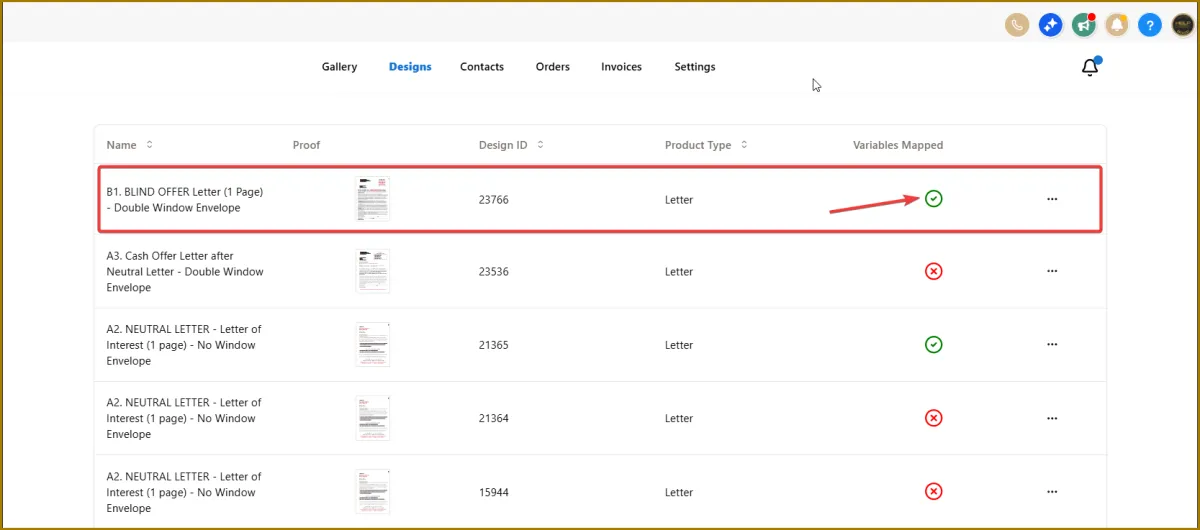Click red unmapped X for design 15944
The image size is (1200, 530).
pyautogui.click(x=933, y=491)
